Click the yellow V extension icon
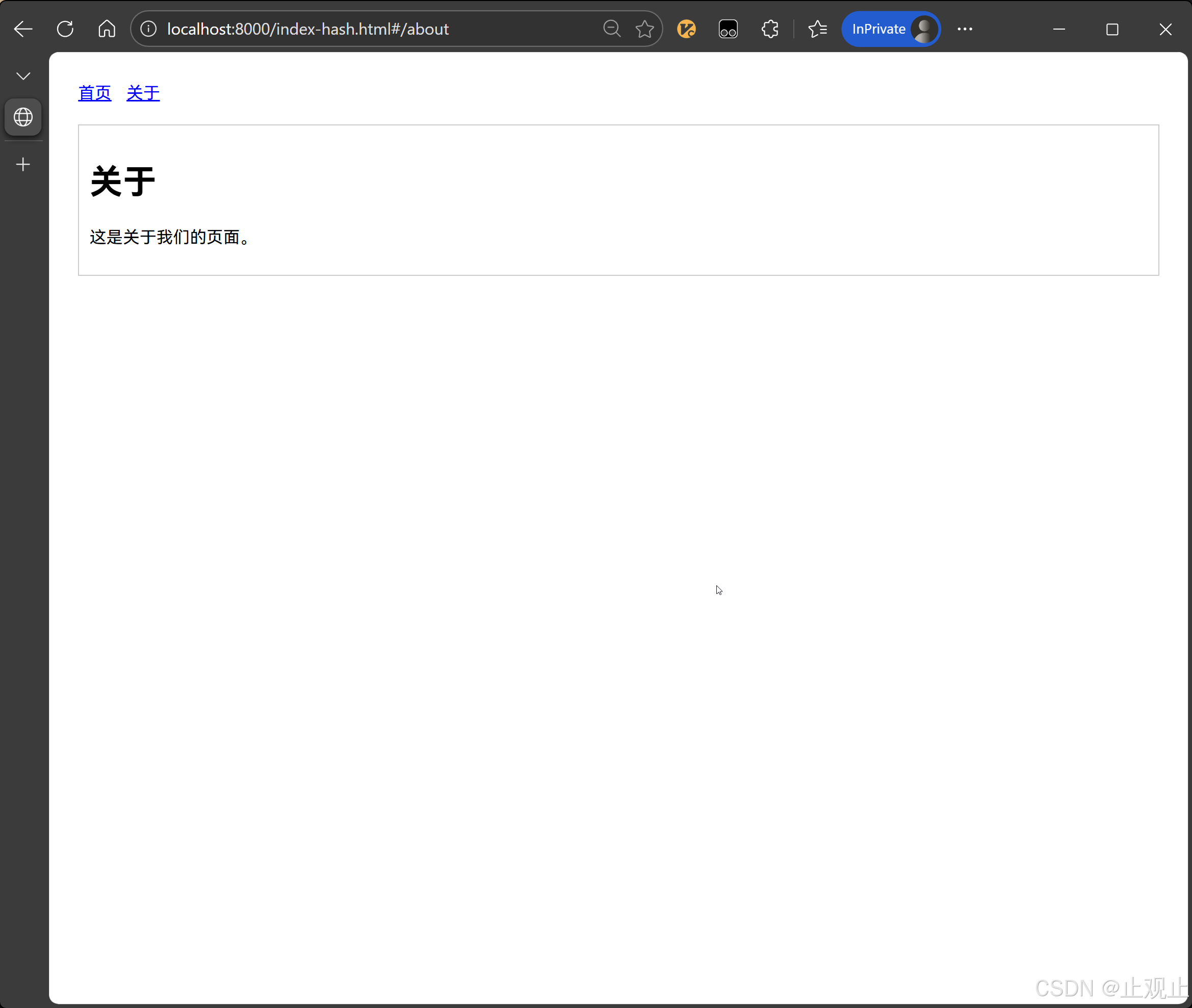Image resolution: width=1192 pixels, height=1008 pixels. point(686,29)
